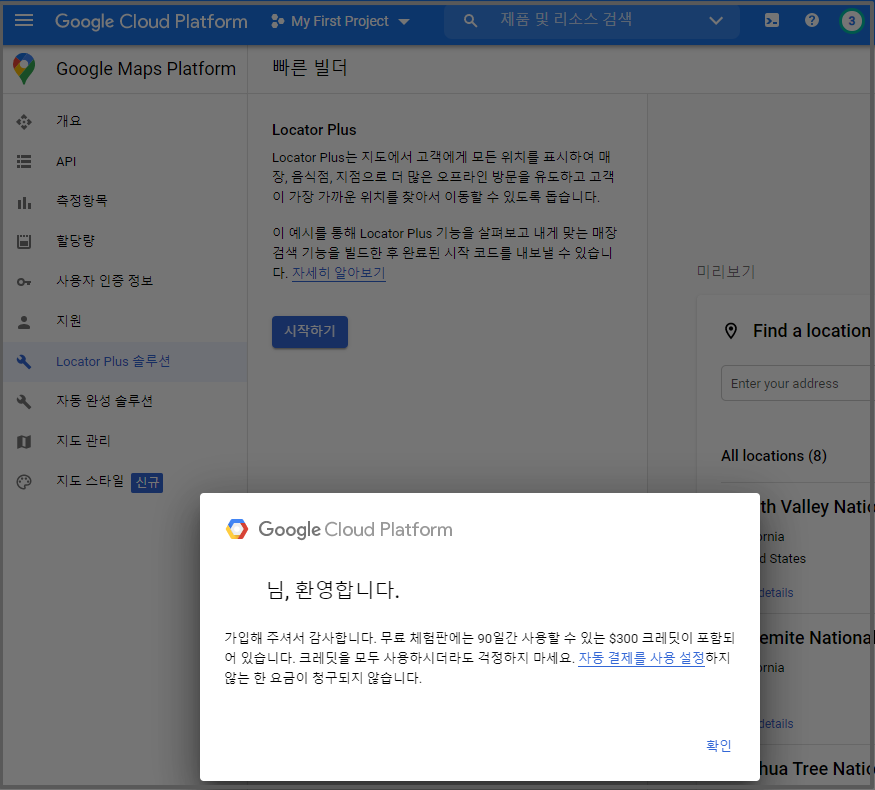
Task: Follow the 자동 결제를 사용 설정 link
Action: point(641,658)
